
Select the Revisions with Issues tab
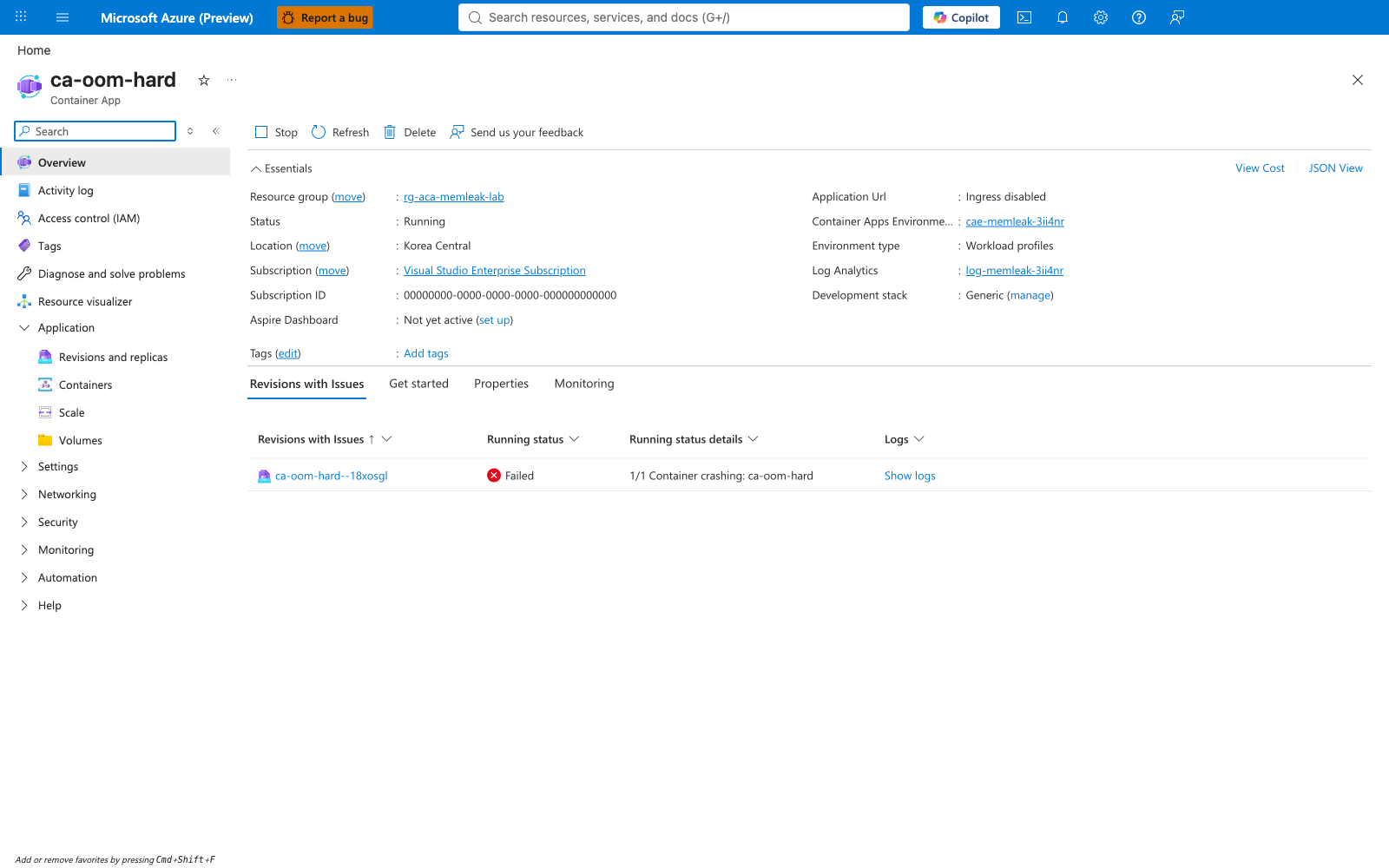click(306, 384)
